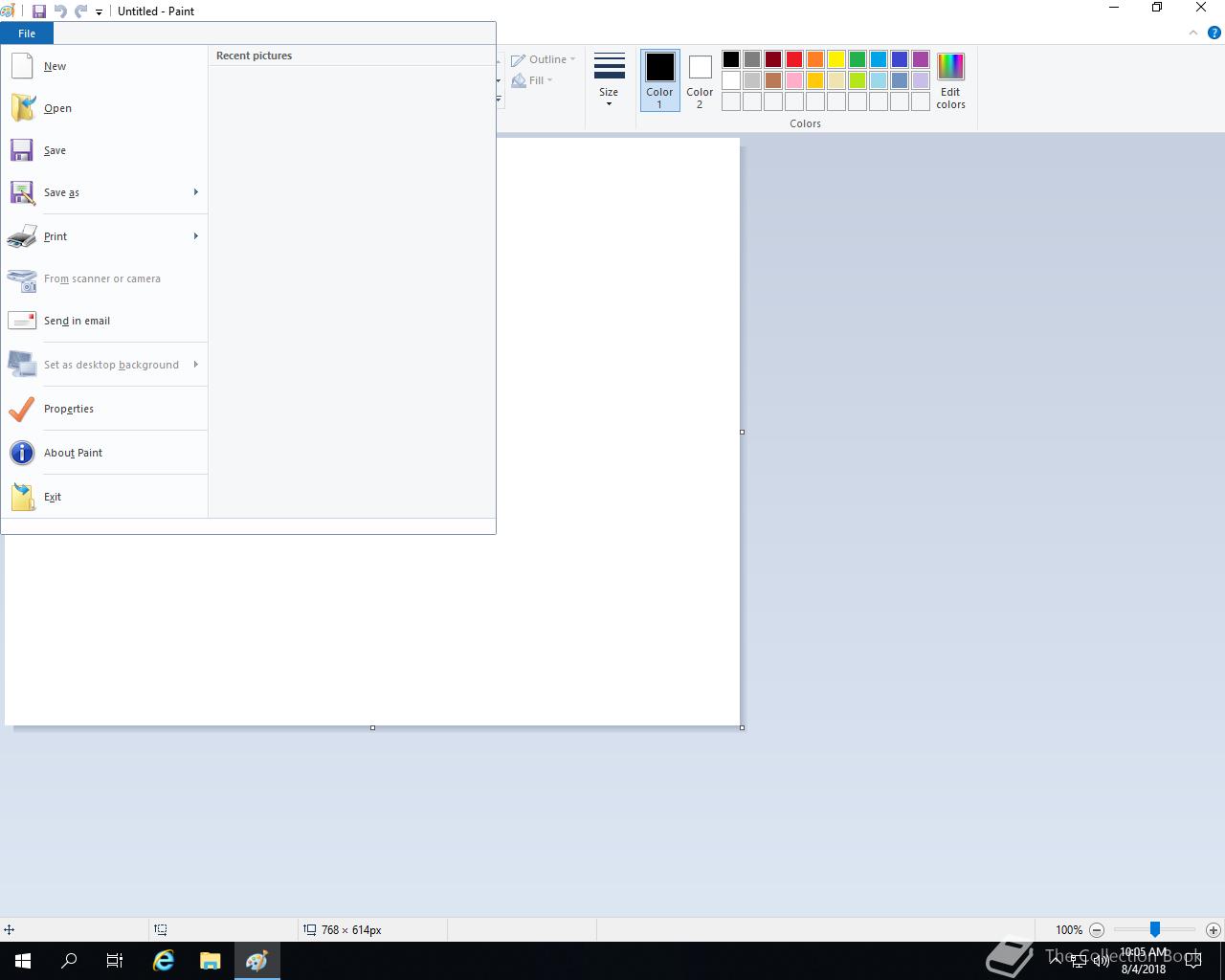
Task: Click the blue Help question mark icon
Action: pyautogui.click(x=1214, y=33)
